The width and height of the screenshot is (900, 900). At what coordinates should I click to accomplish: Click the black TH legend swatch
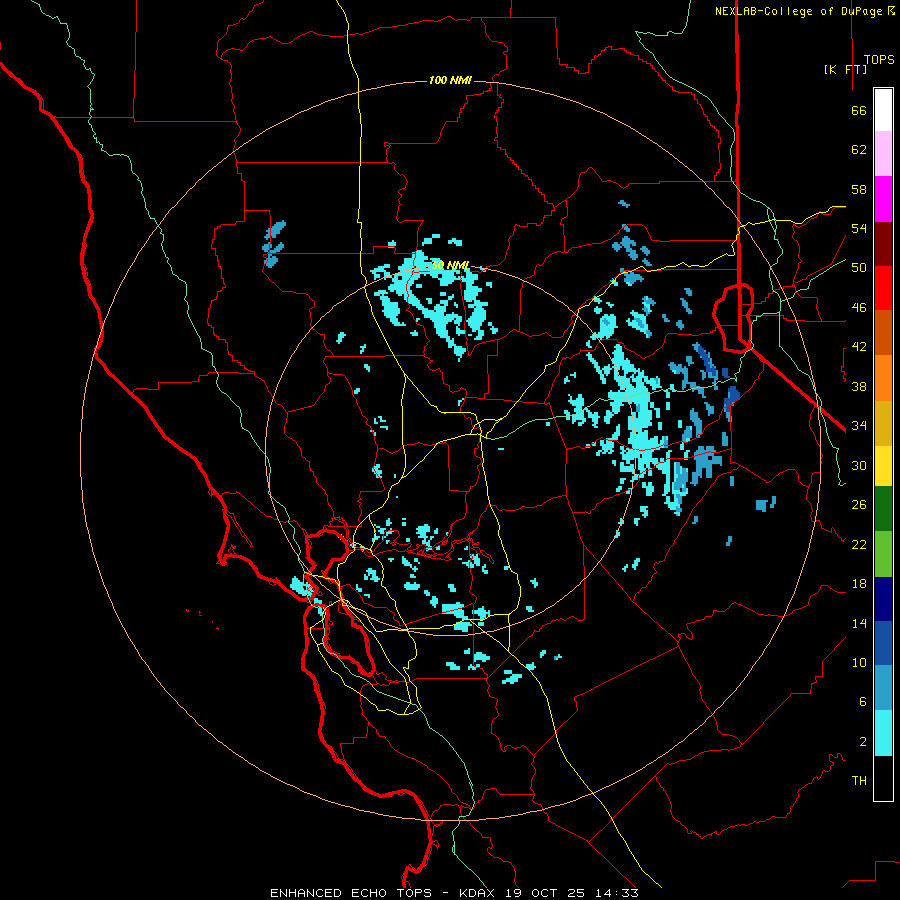coord(883,778)
